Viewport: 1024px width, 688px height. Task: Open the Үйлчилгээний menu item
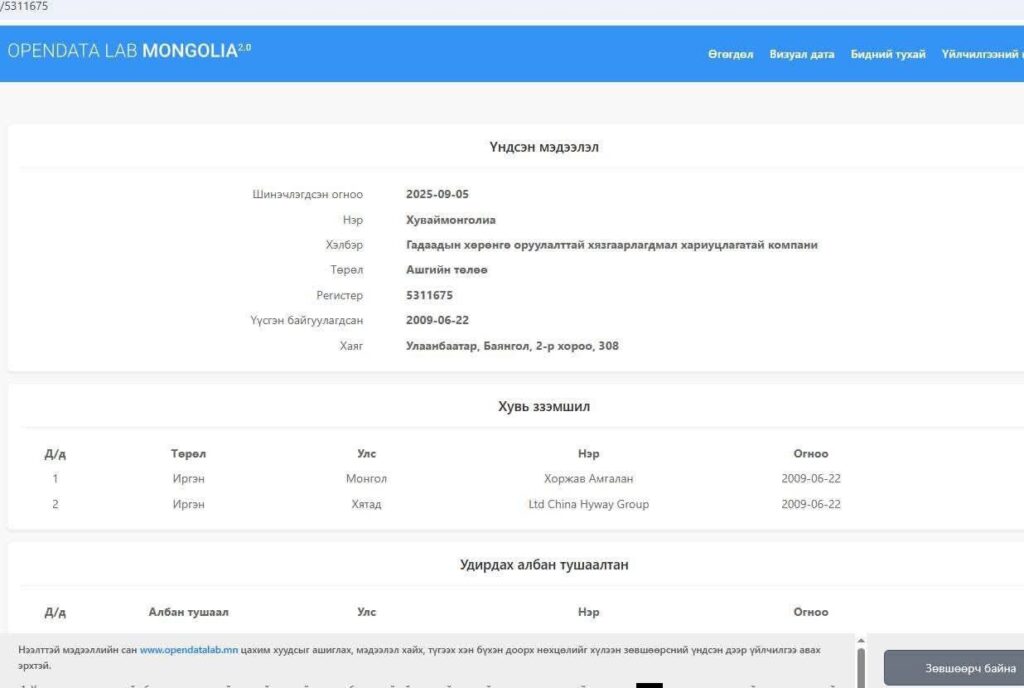[982, 54]
